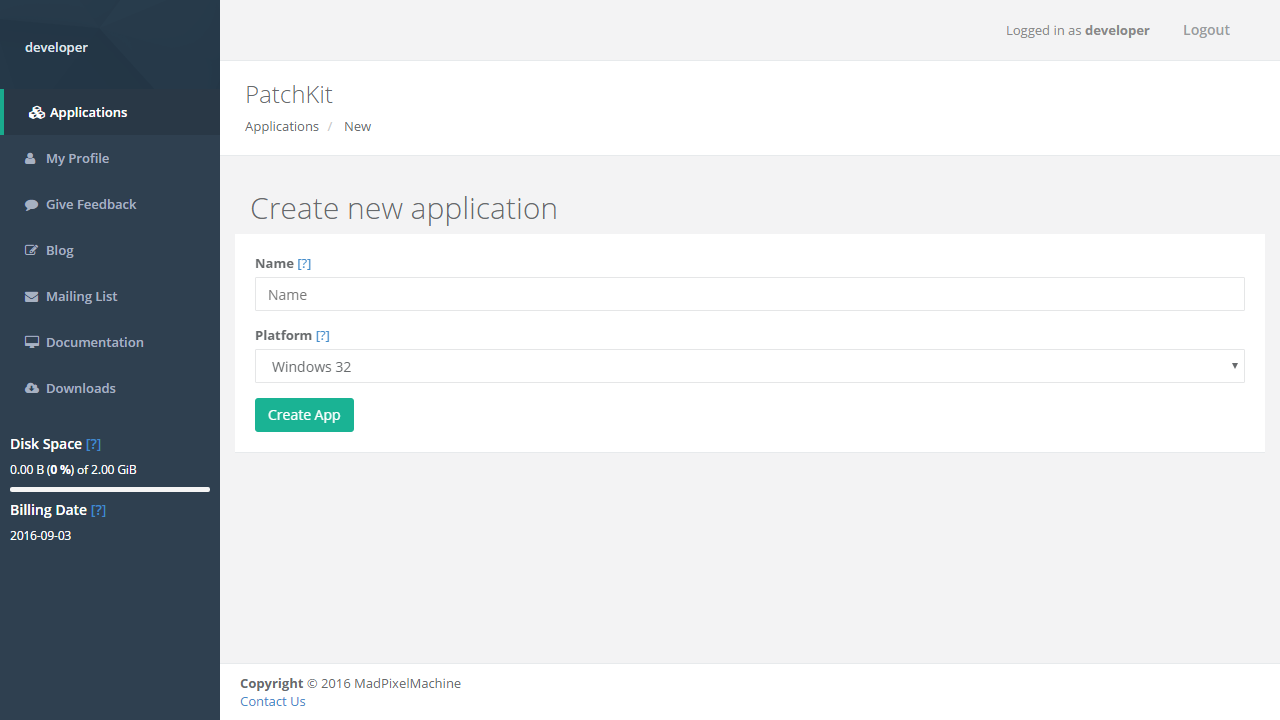Click the Documentation monitor icon
The image size is (1280, 720).
31,343
